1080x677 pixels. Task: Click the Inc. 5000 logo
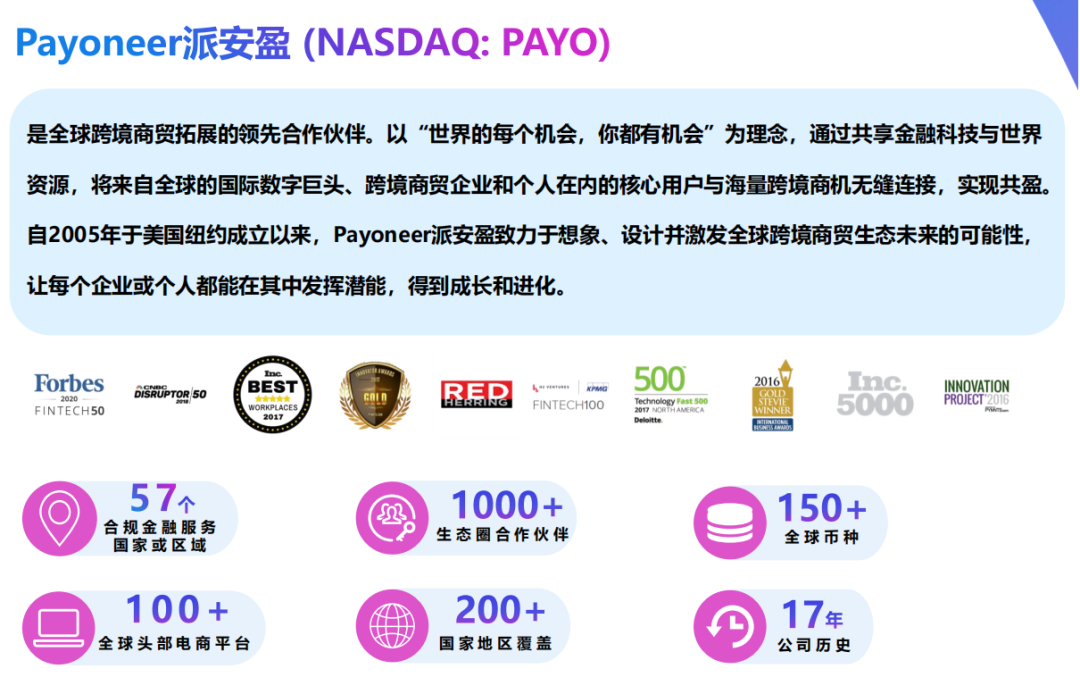pyautogui.click(x=875, y=394)
